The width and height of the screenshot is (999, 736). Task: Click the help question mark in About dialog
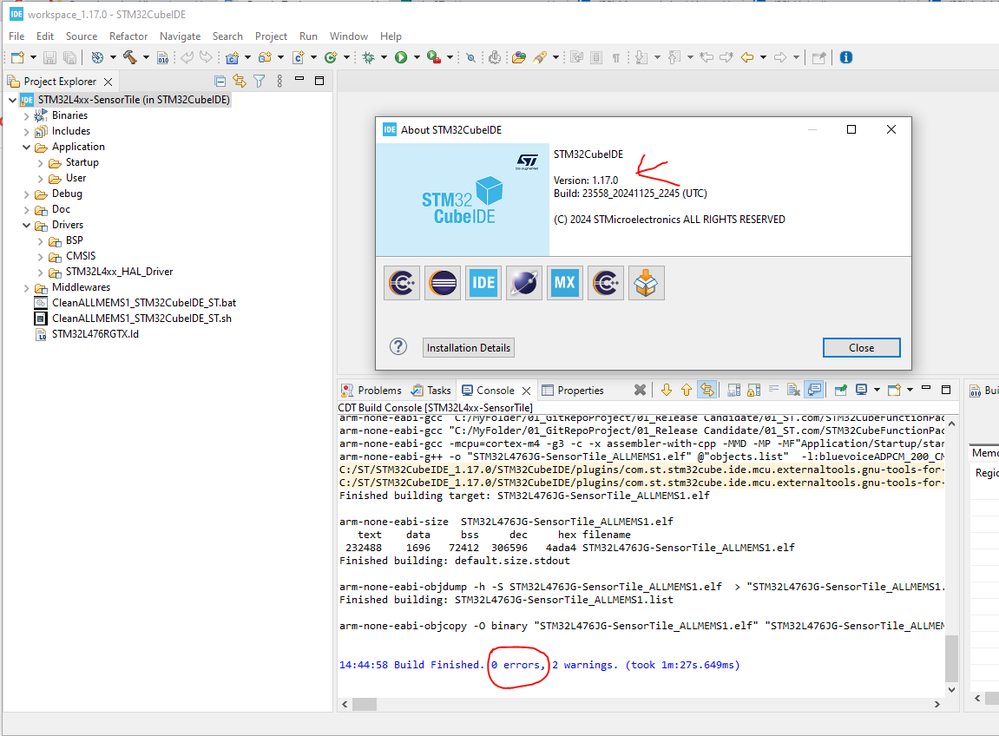tap(398, 347)
